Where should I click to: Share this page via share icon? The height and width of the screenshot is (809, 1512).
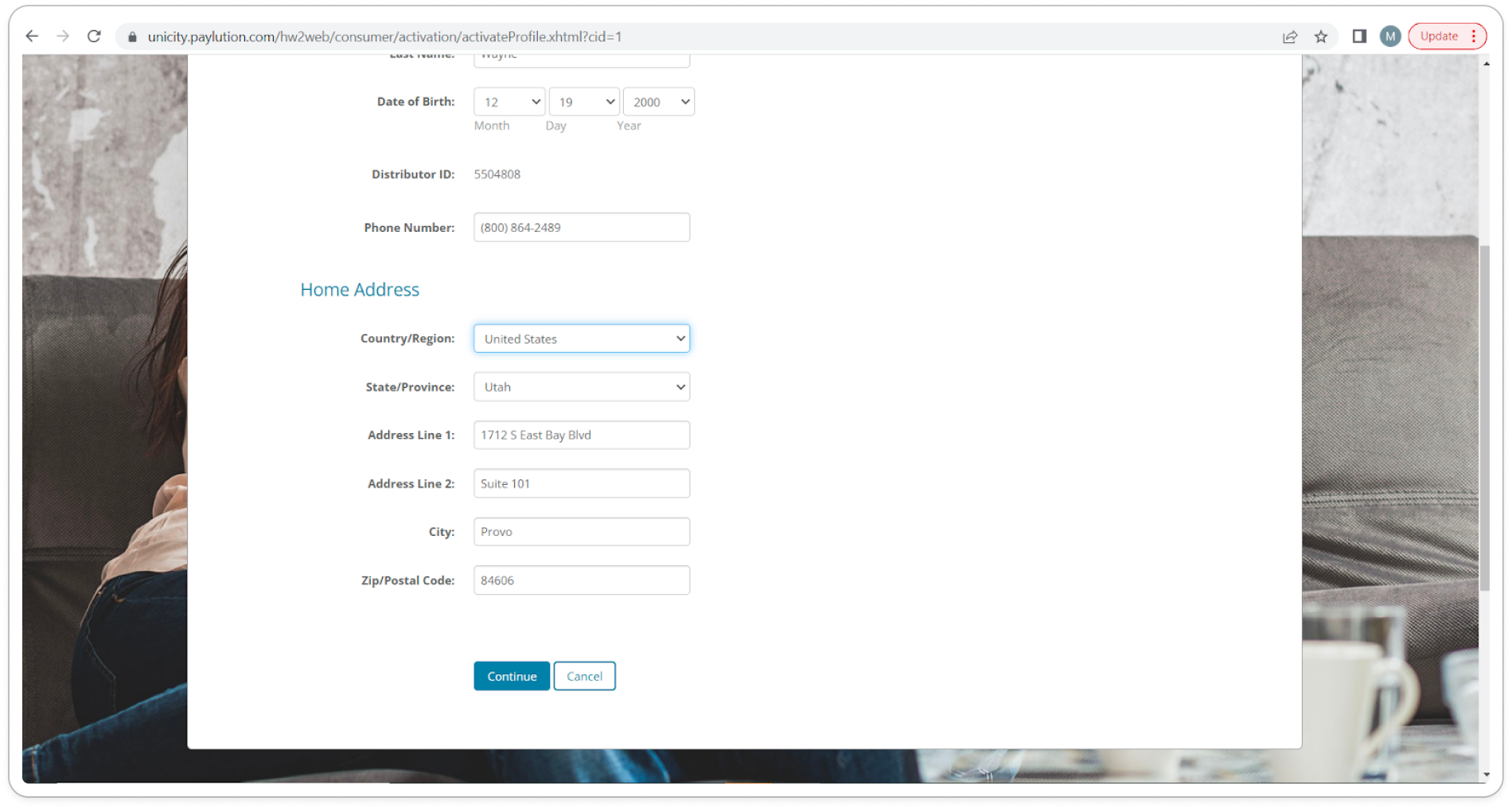coord(1290,37)
